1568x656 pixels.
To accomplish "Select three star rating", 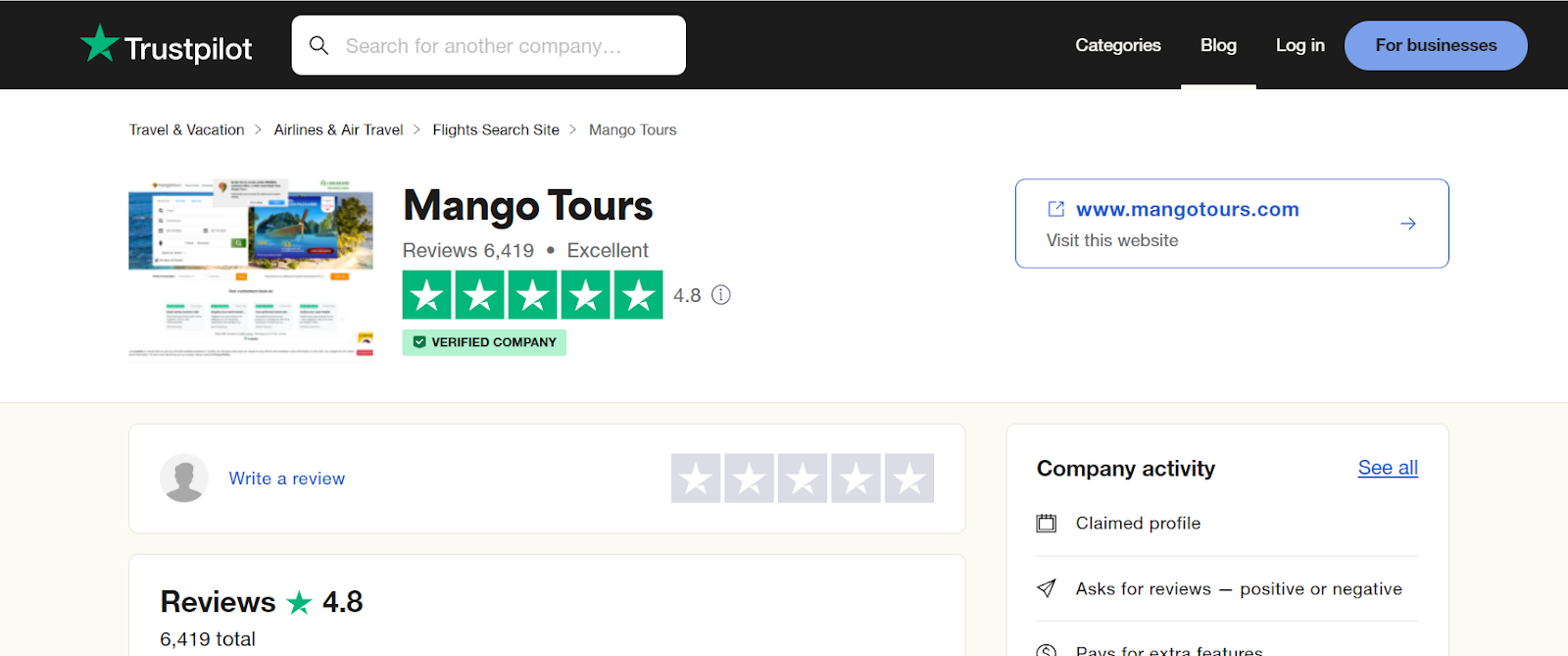I will click(x=803, y=479).
